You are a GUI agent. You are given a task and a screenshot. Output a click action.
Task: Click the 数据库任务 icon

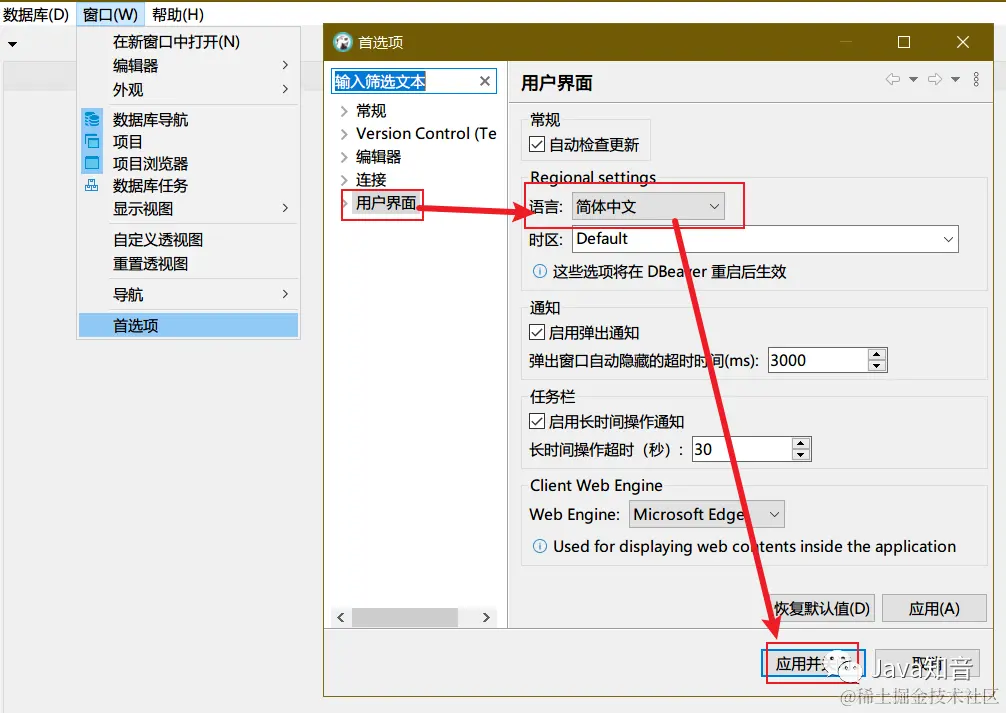pos(90,185)
